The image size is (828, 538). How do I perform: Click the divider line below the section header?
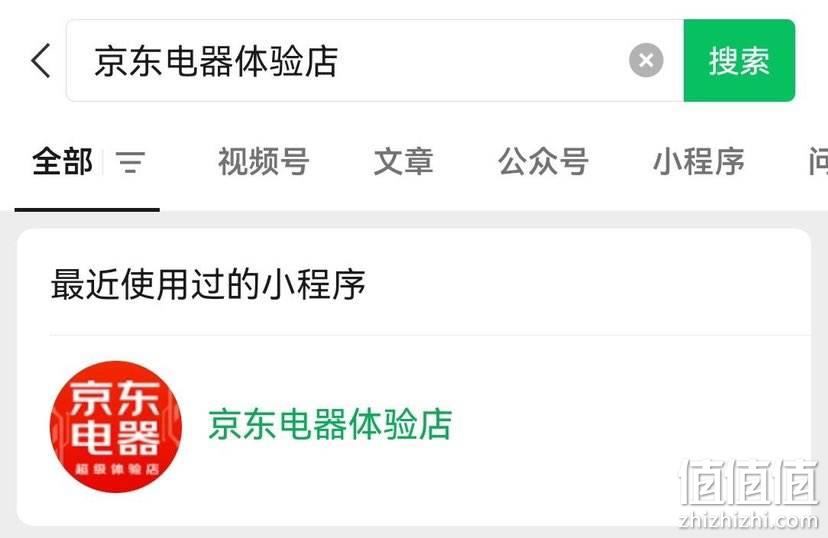tap(430, 335)
